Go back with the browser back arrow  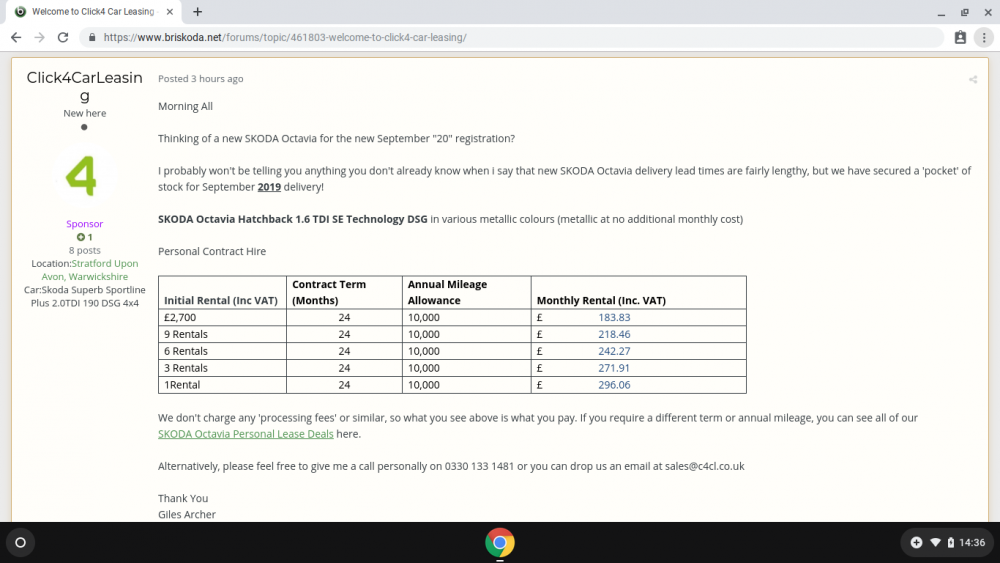pos(16,38)
